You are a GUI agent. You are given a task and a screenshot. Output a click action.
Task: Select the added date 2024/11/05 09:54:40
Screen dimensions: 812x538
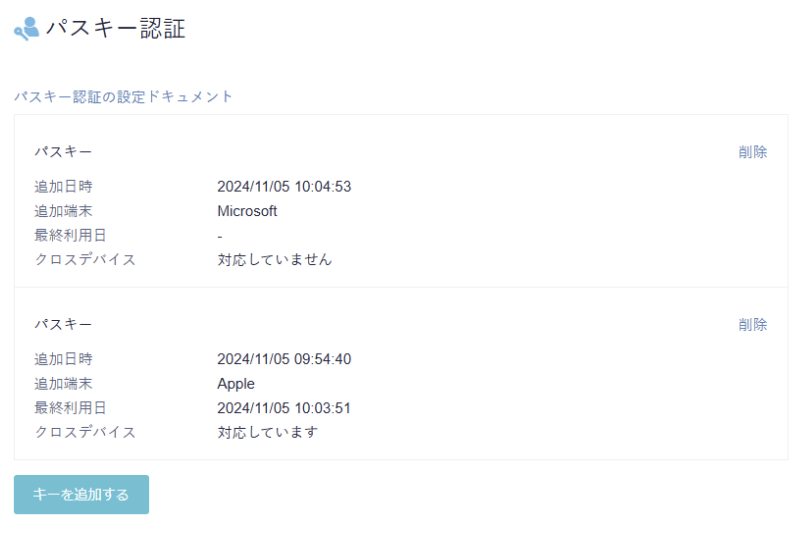[284, 359]
